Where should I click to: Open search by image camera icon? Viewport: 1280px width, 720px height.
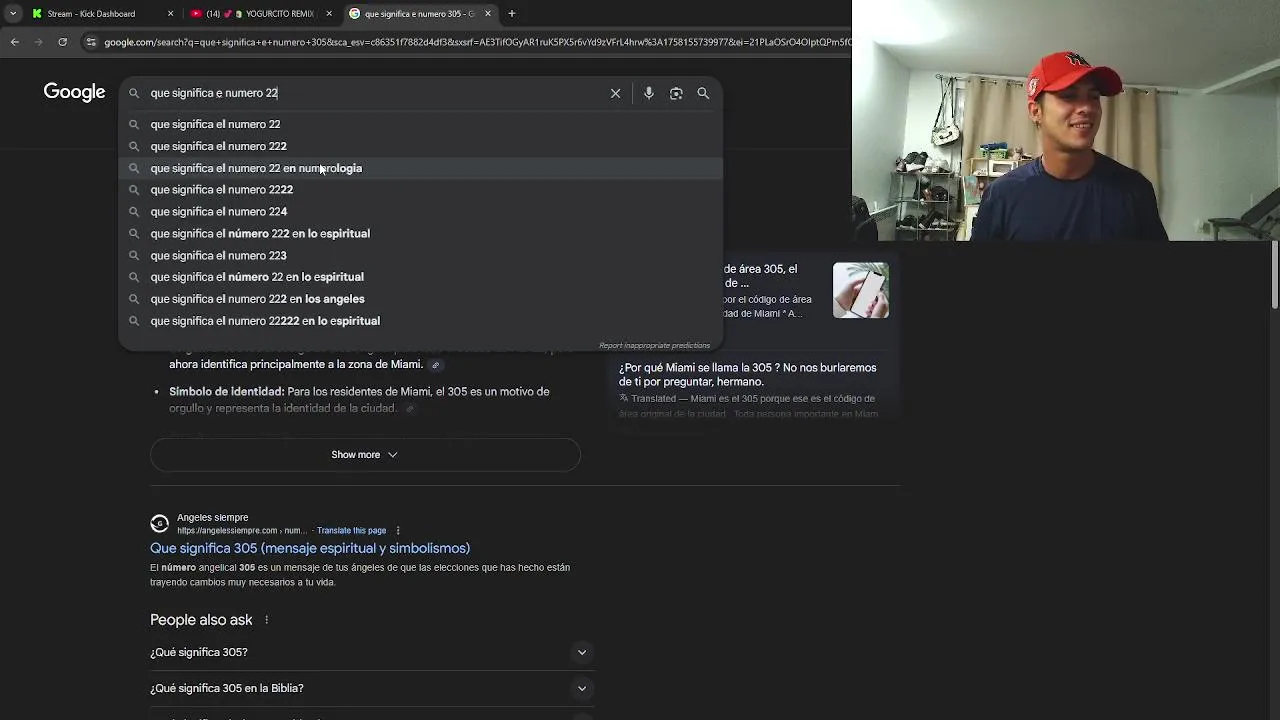(676, 93)
